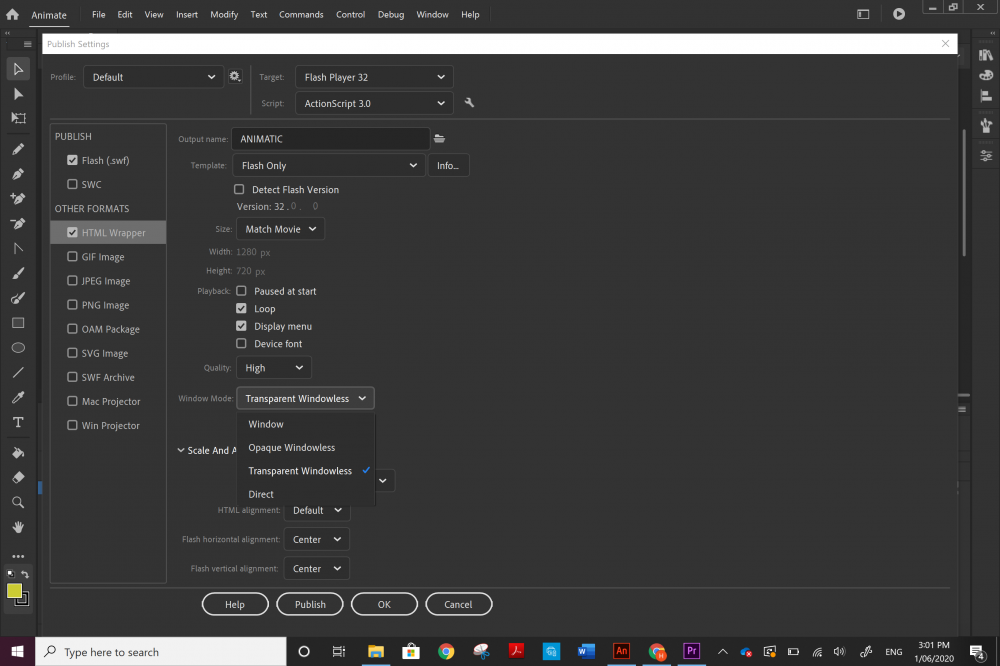This screenshot has width=1000, height=666.
Task: Open the Library panel icon
Action: (986, 56)
